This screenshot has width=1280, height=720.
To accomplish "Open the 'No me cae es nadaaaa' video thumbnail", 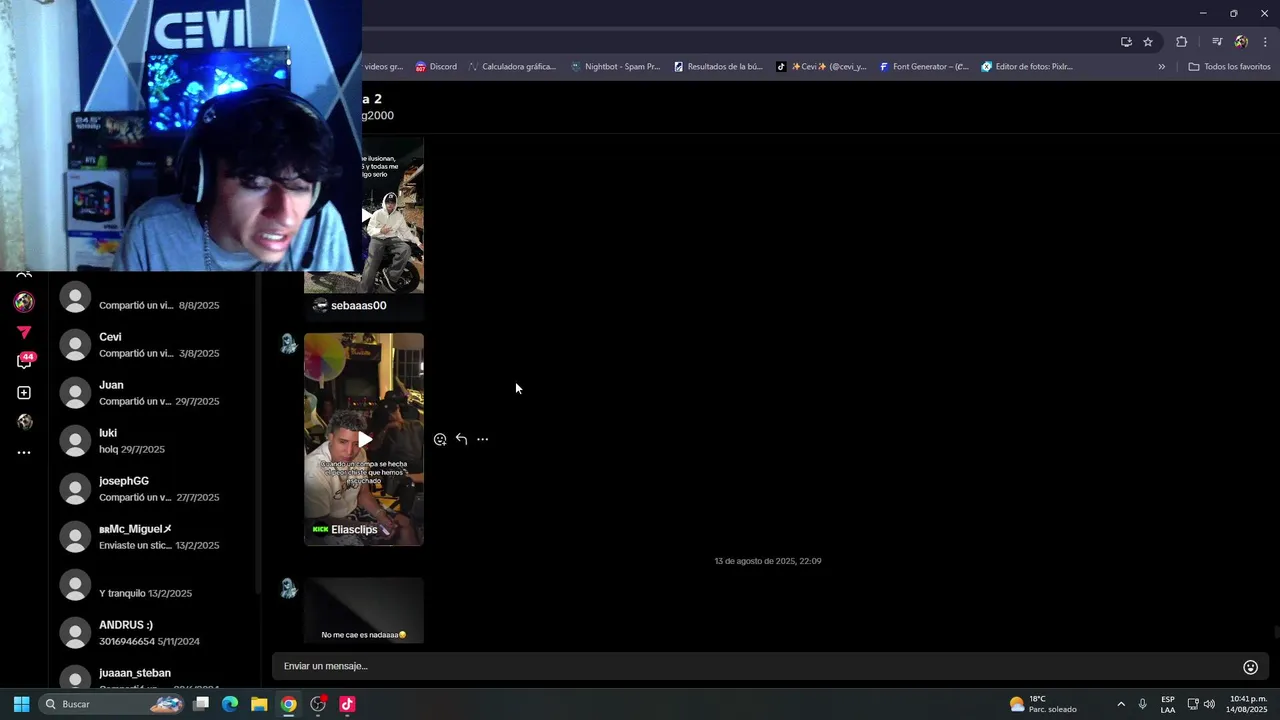I will 364,610.
